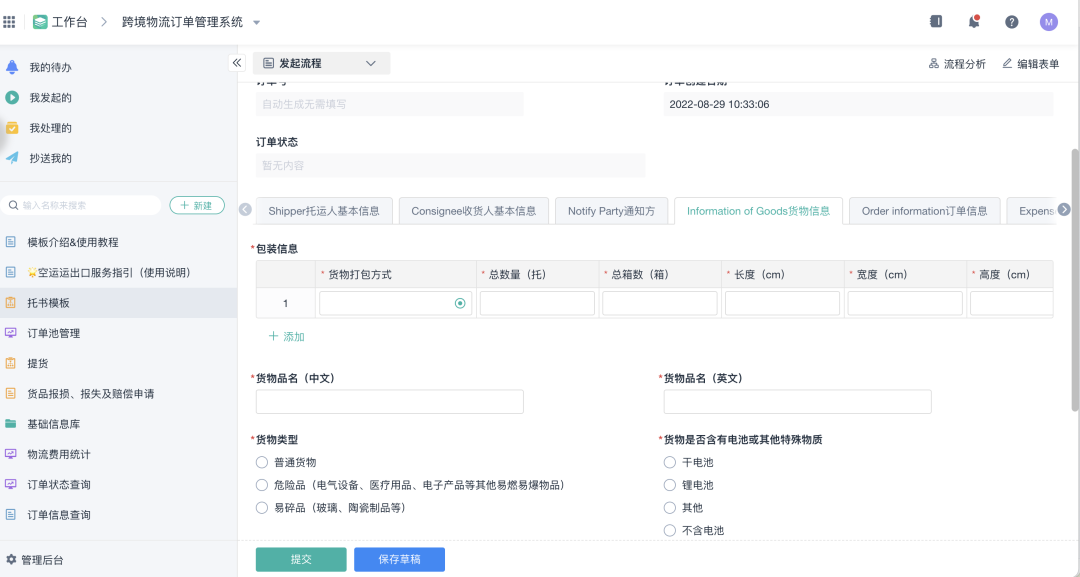Image resolution: width=1080 pixels, height=577 pixels.
Task: Open the help question mark icon
Action: [x=1011, y=22]
